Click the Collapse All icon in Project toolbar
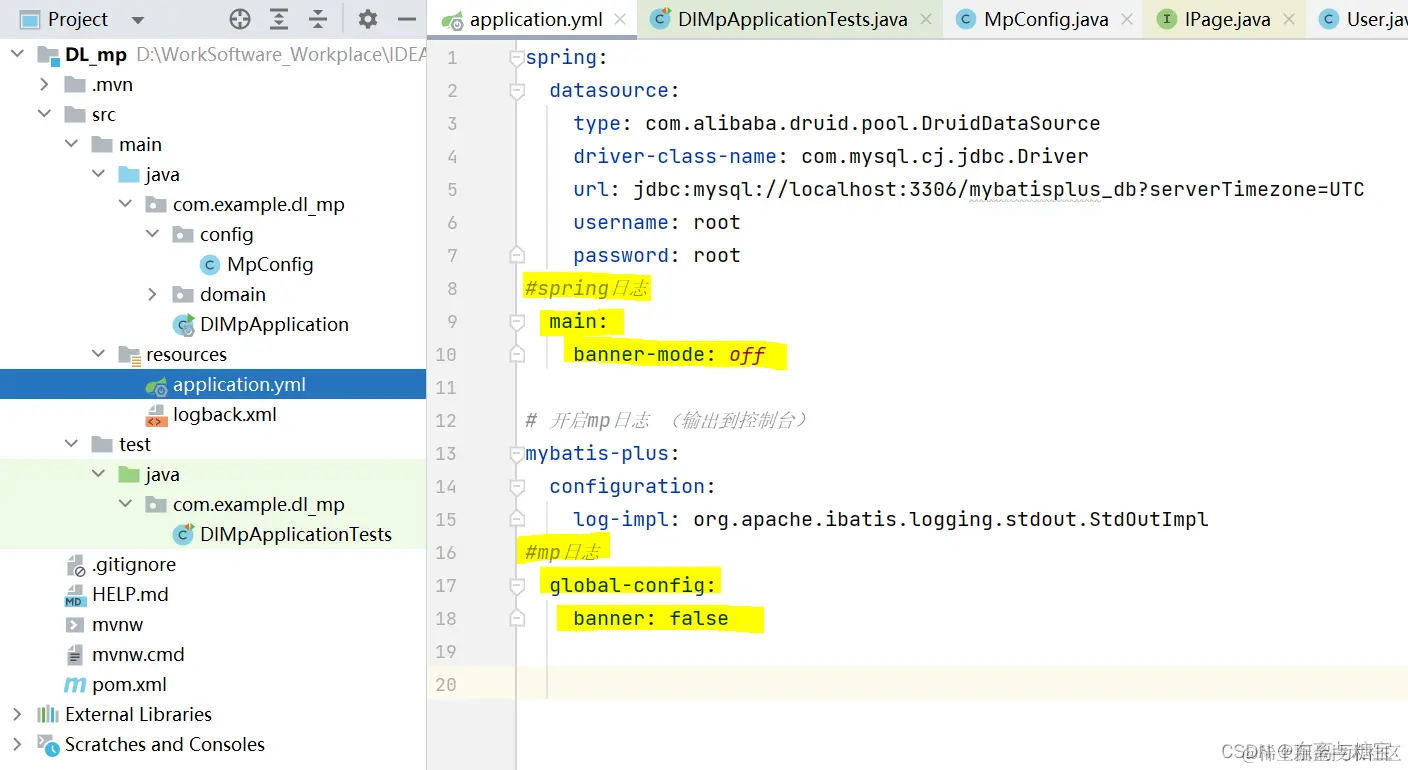 tap(318, 19)
